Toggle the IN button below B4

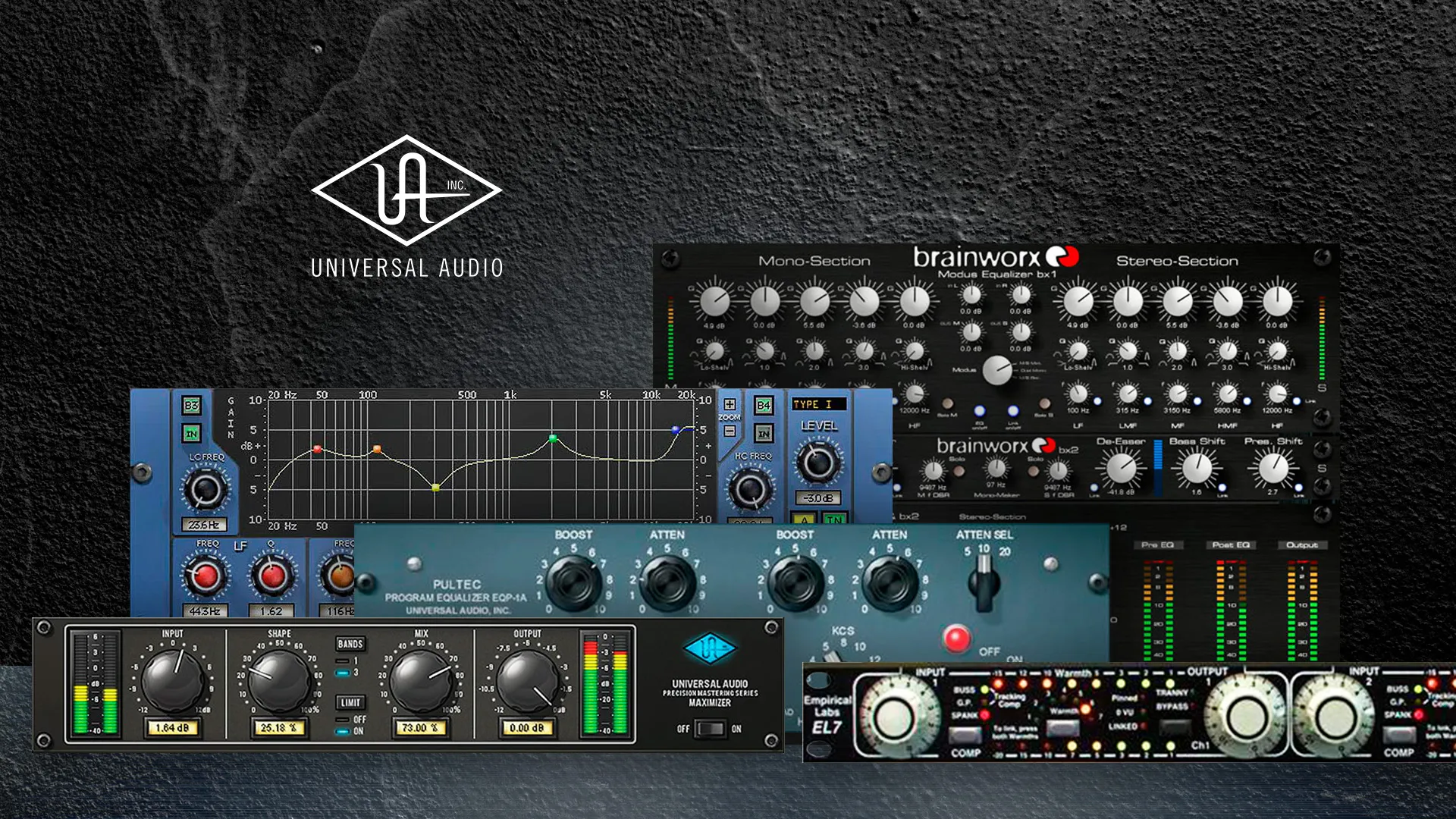pyautogui.click(x=764, y=433)
